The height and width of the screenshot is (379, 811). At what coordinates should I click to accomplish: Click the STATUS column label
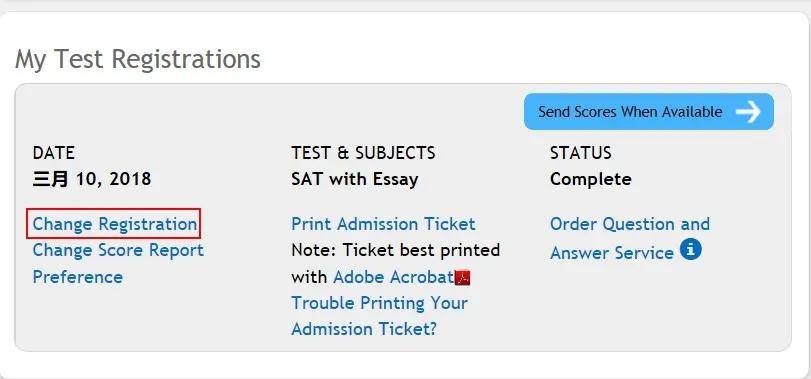coord(580,153)
